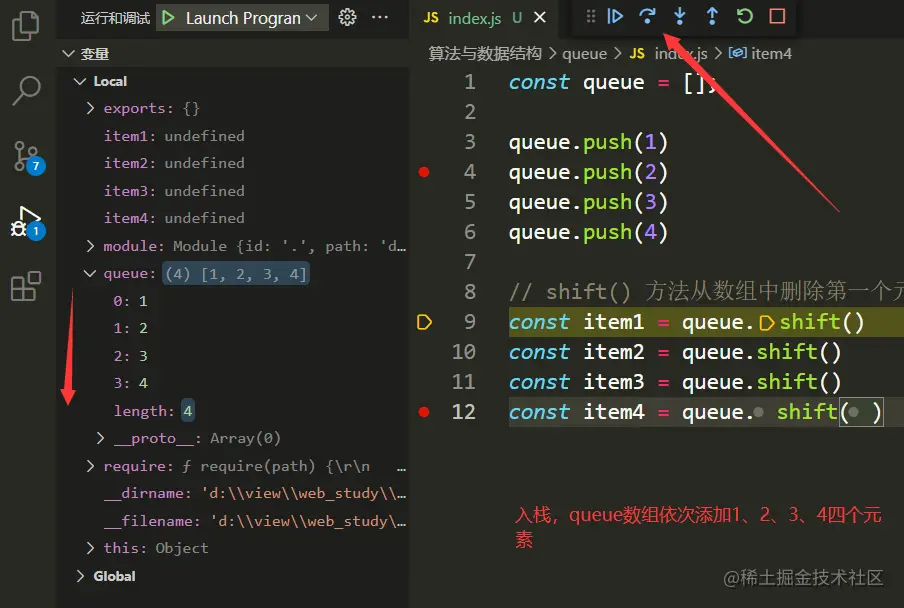This screenshot has height=608, width=904.
Task: Close the index.js editor tab
Action: [540, 18]
